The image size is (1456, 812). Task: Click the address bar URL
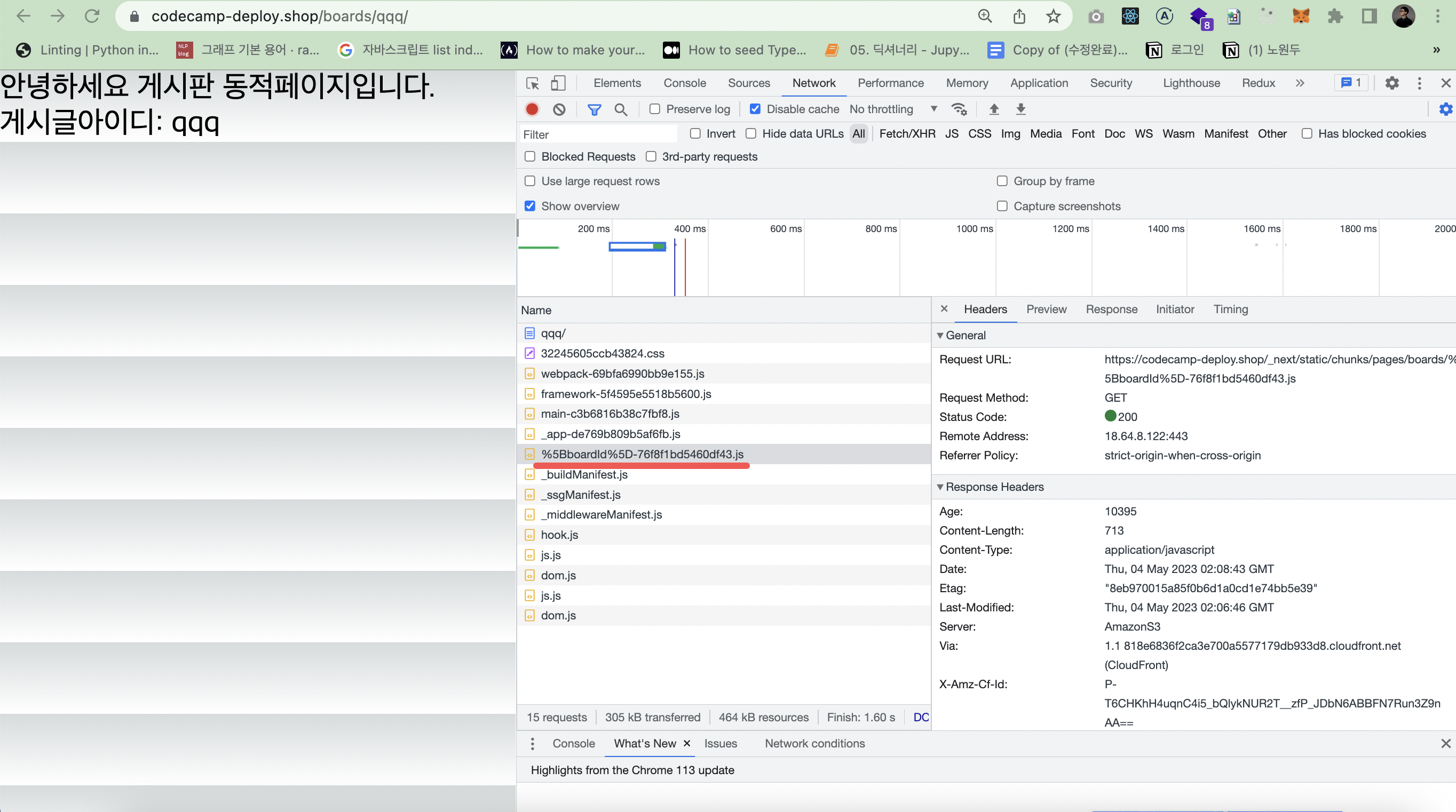pyautogui.click(x=280, y=16)
